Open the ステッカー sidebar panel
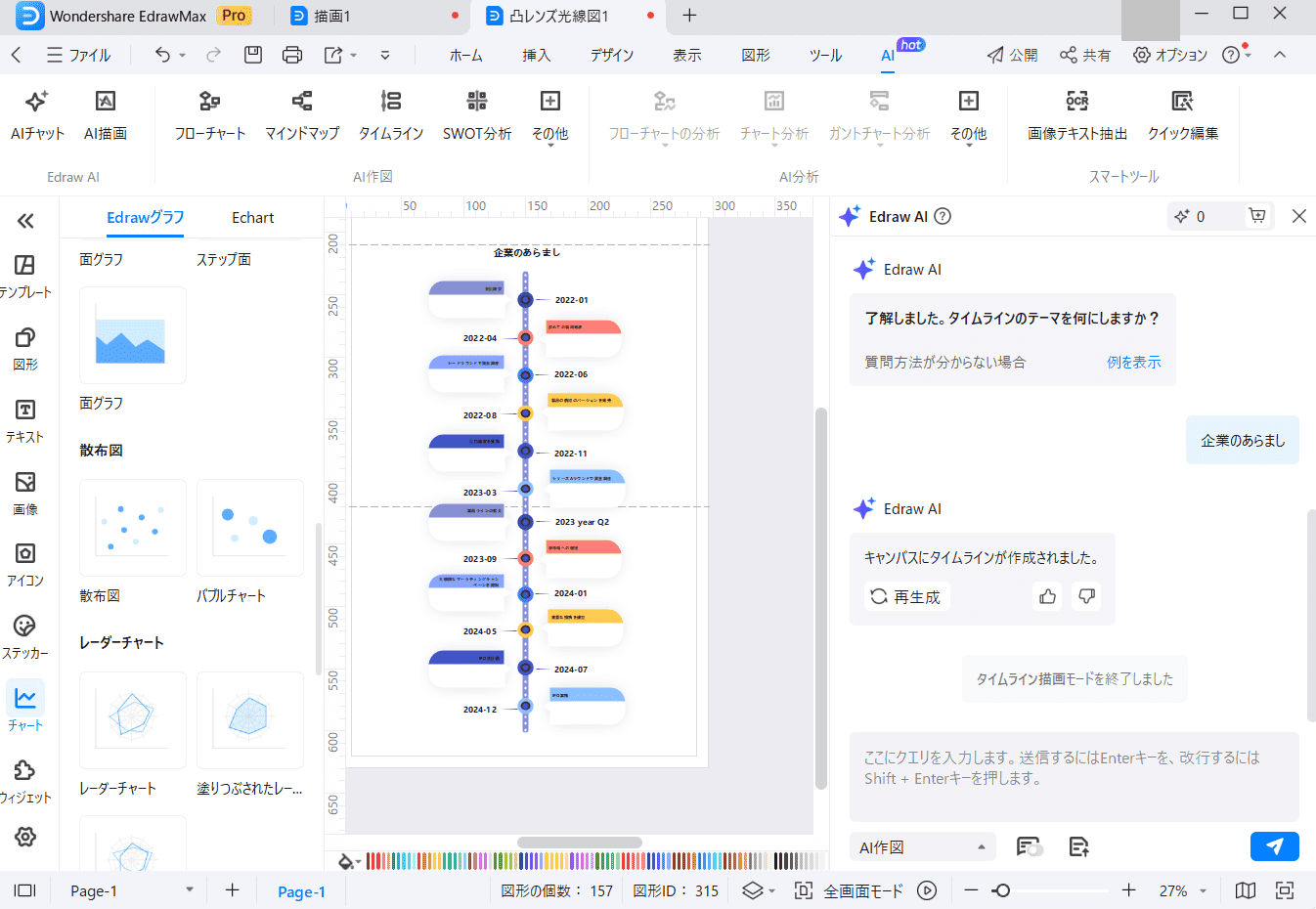This screenshot has height=909, width=1316. click(25, 637)
